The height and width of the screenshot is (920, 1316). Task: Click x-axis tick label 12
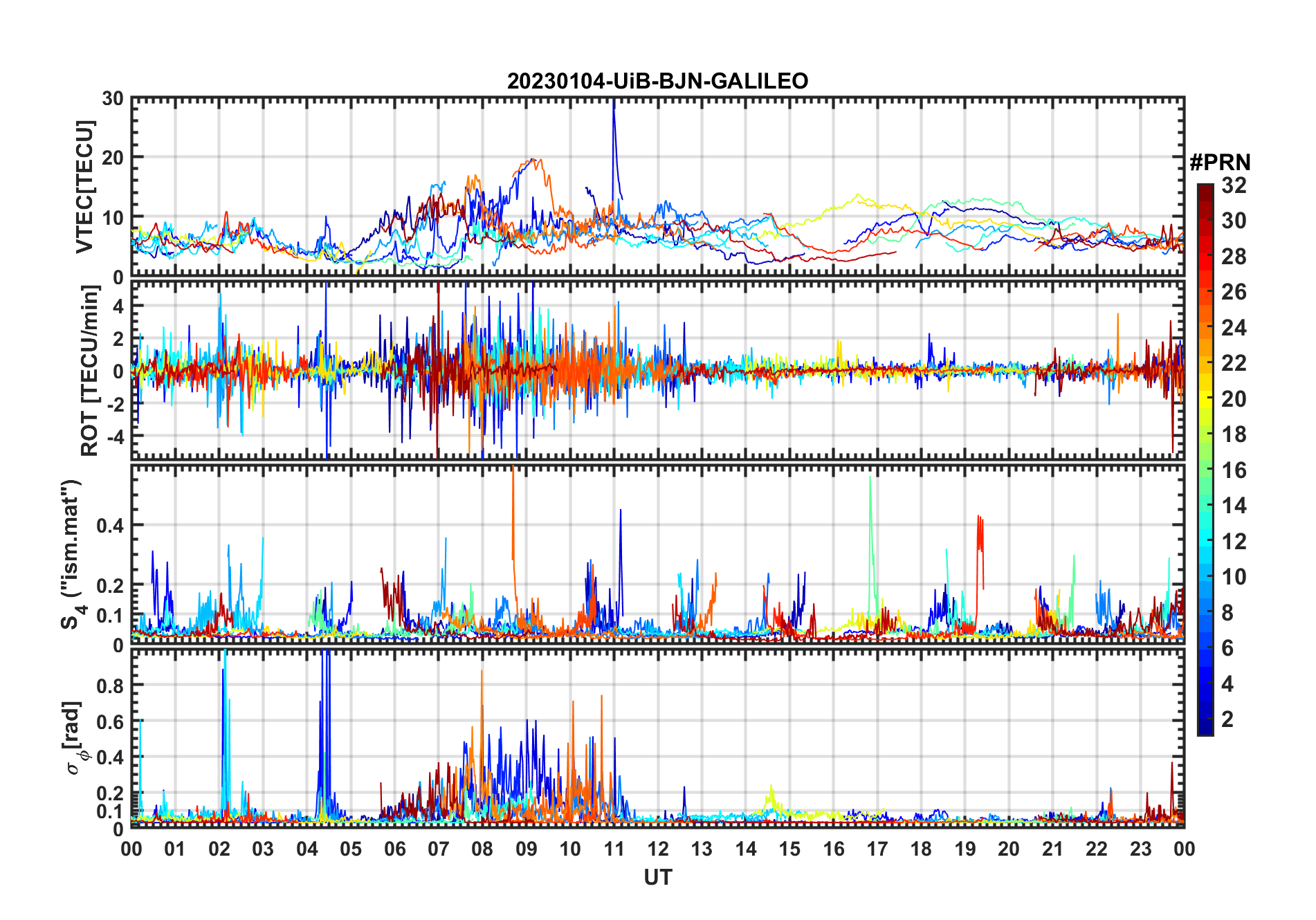click(x=657, y=849)
